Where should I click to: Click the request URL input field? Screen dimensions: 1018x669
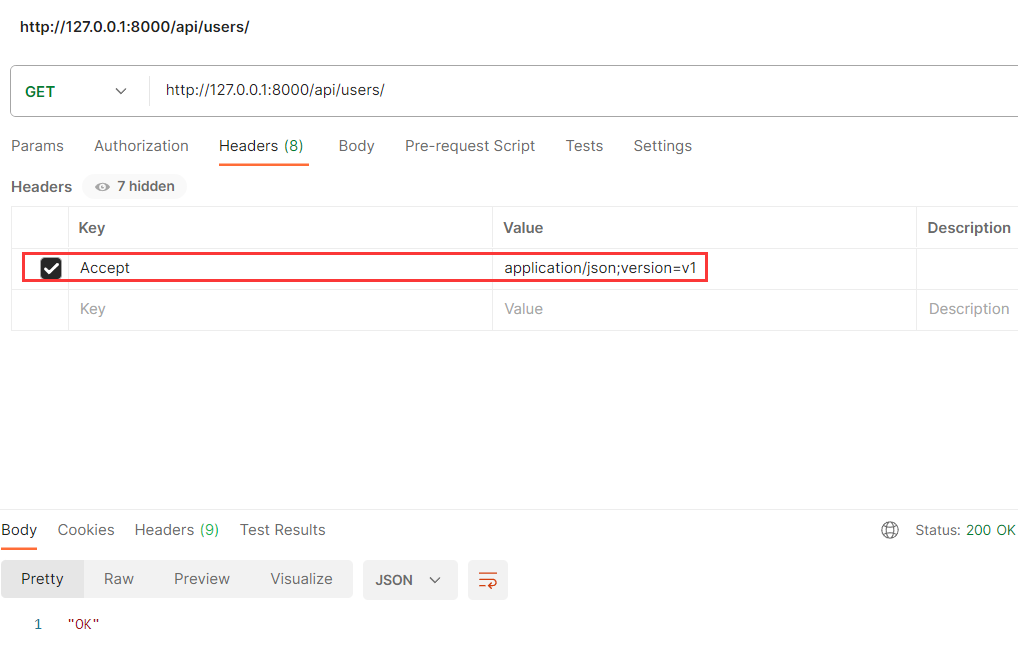coord(584,90)
